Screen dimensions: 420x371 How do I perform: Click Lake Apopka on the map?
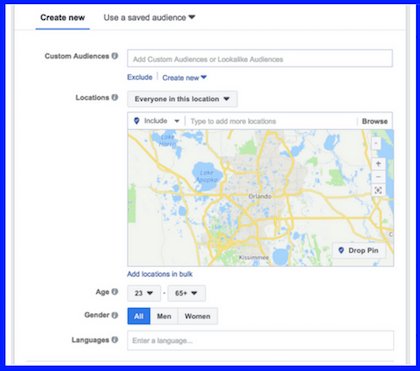207,176
